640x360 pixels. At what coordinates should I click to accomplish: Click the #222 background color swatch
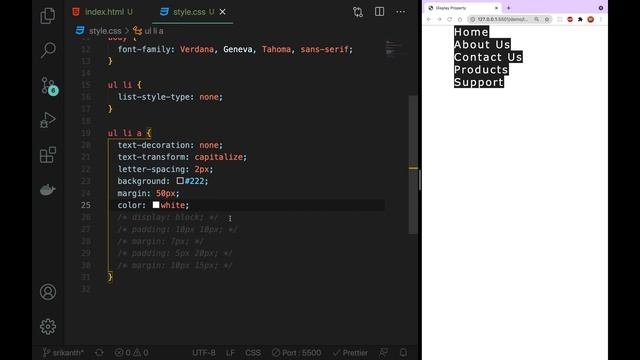coord(180,180)
